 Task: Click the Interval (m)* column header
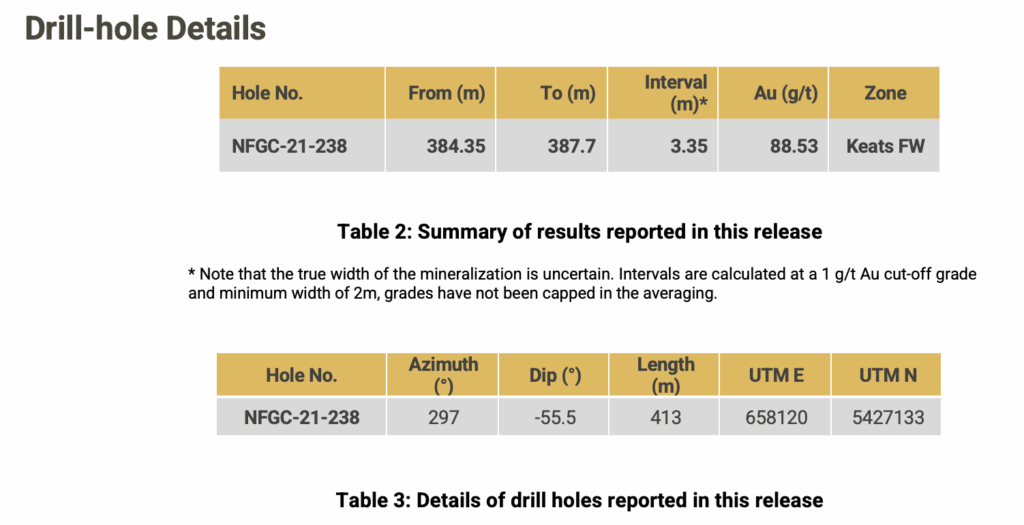click(x=676, y=93)
